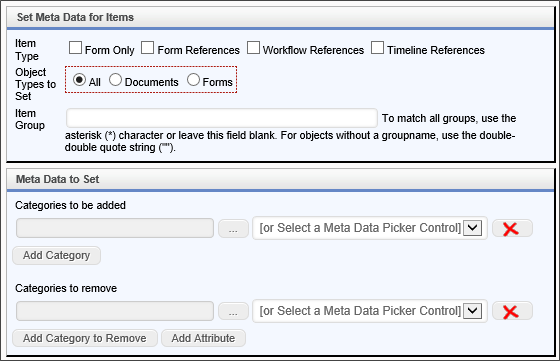Open ellipsis browse button for categories to be added
The image size is (560, 361).
(233, 229)
